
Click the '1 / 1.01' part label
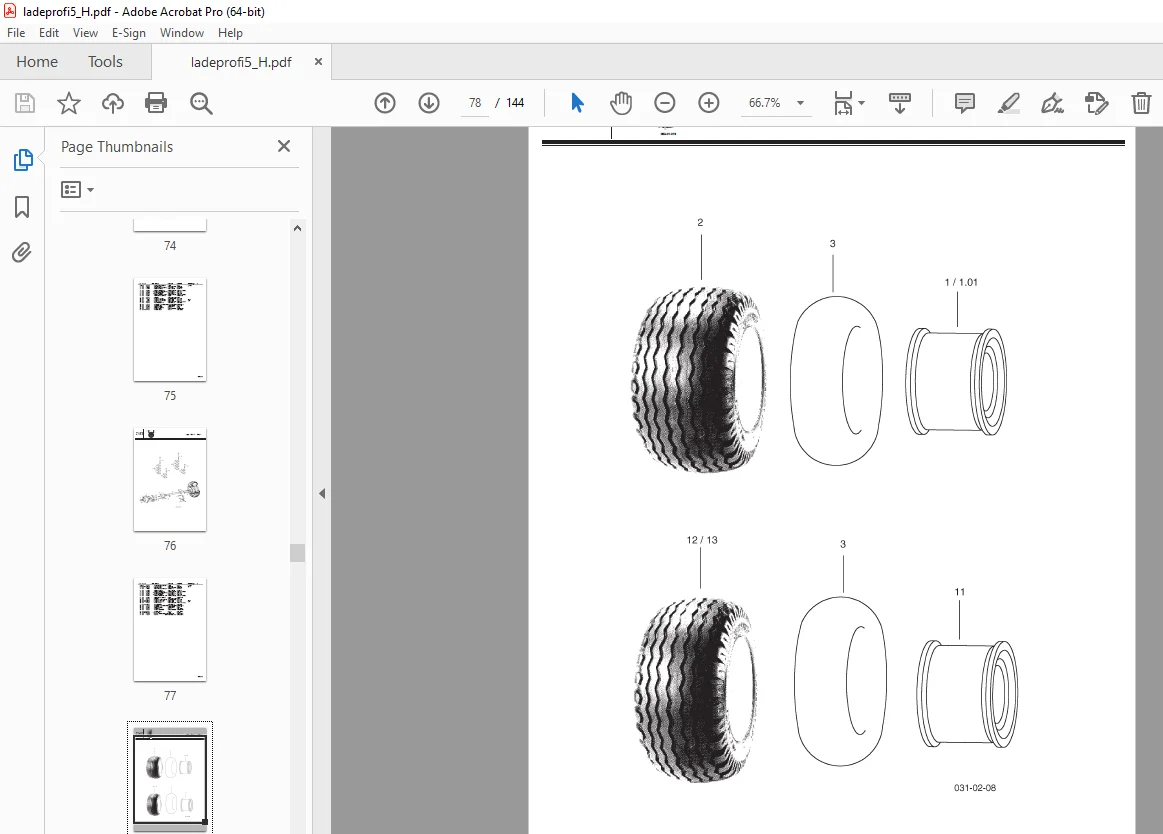961,282
